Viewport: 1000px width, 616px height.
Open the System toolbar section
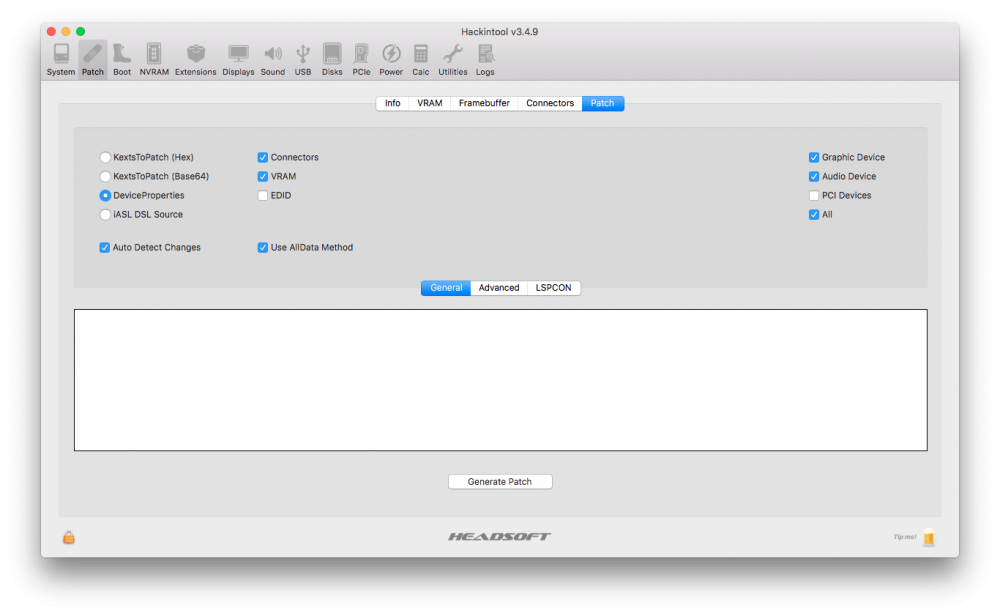point(61,60)
